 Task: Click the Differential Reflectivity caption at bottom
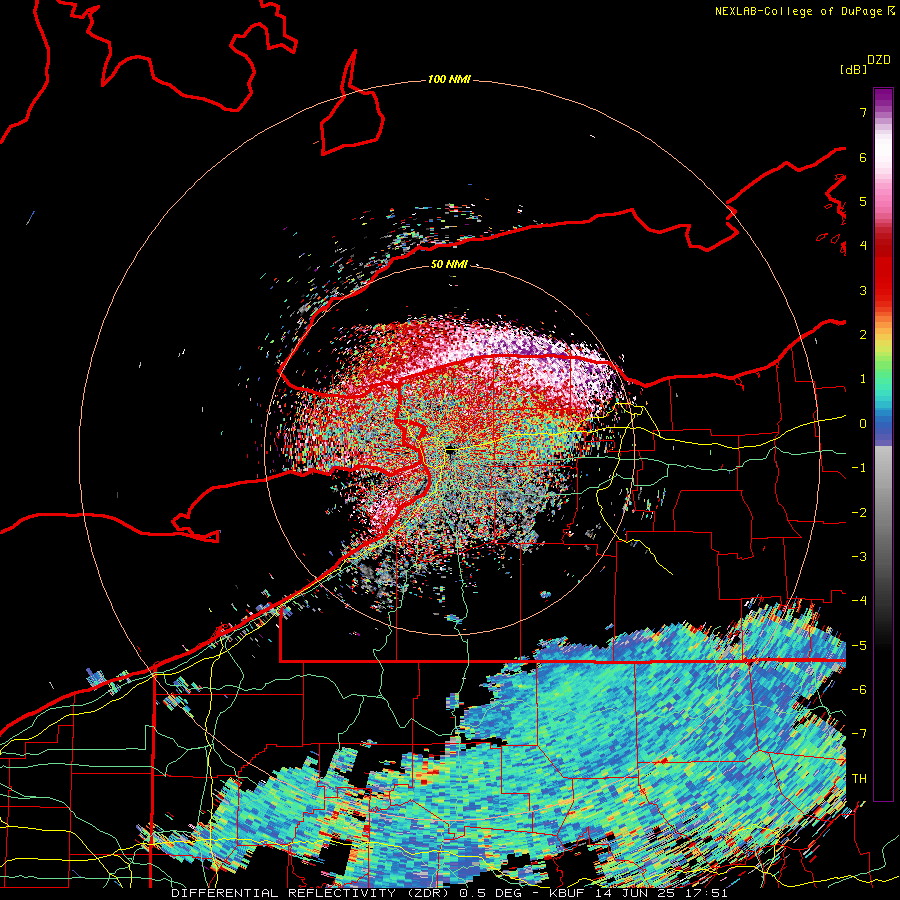pyautogui.click(x=449, y=893)
